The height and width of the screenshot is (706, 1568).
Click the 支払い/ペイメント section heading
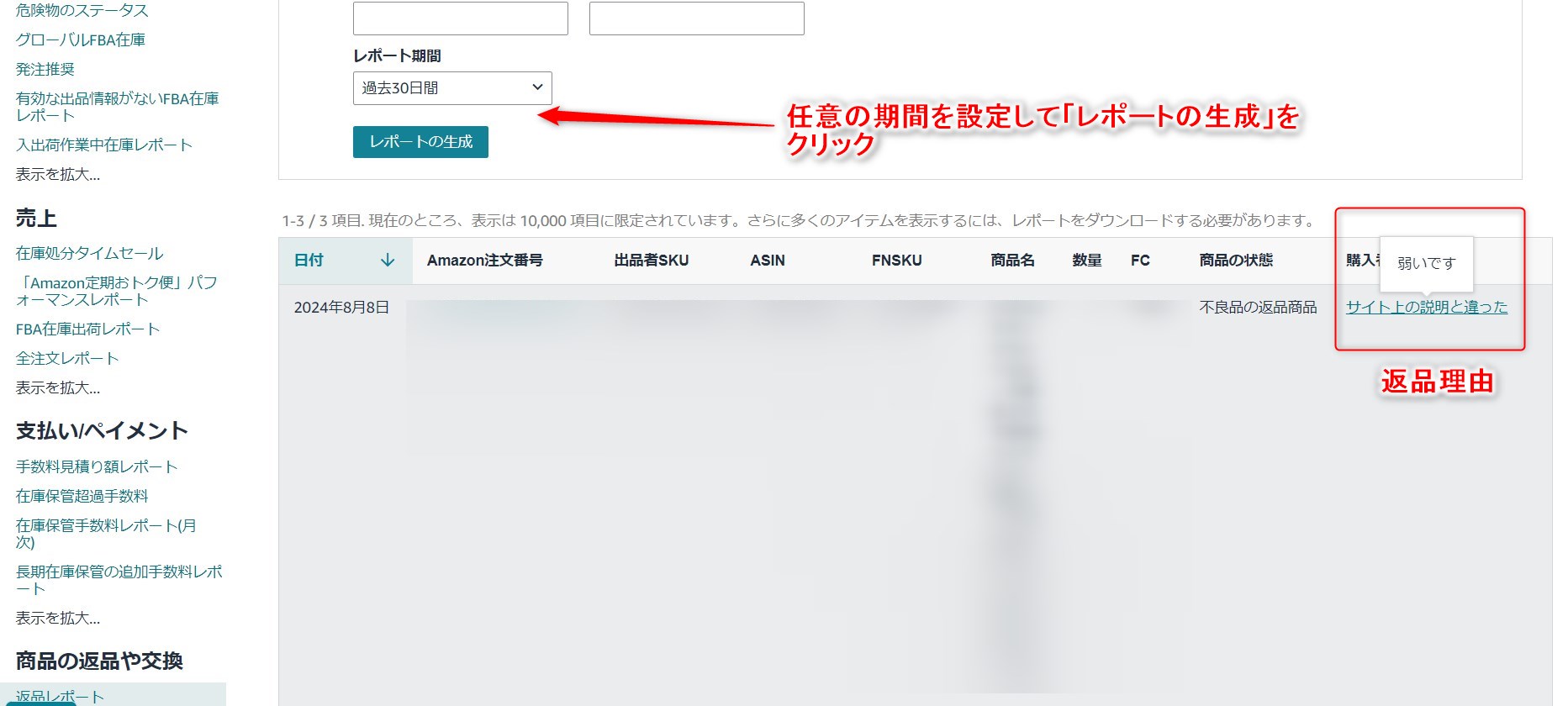(x=102, y=431)
